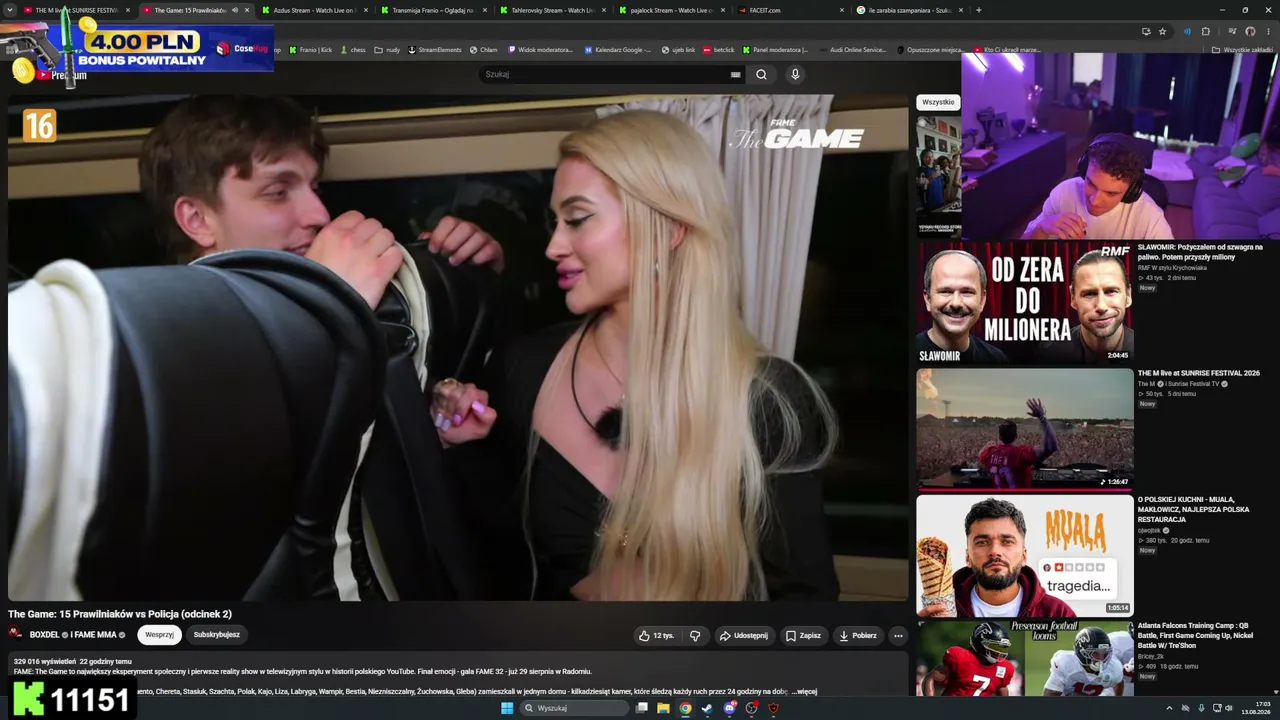Open the chess bookmark
This screenshot has height=720, width=1280.
click(352, 49)
